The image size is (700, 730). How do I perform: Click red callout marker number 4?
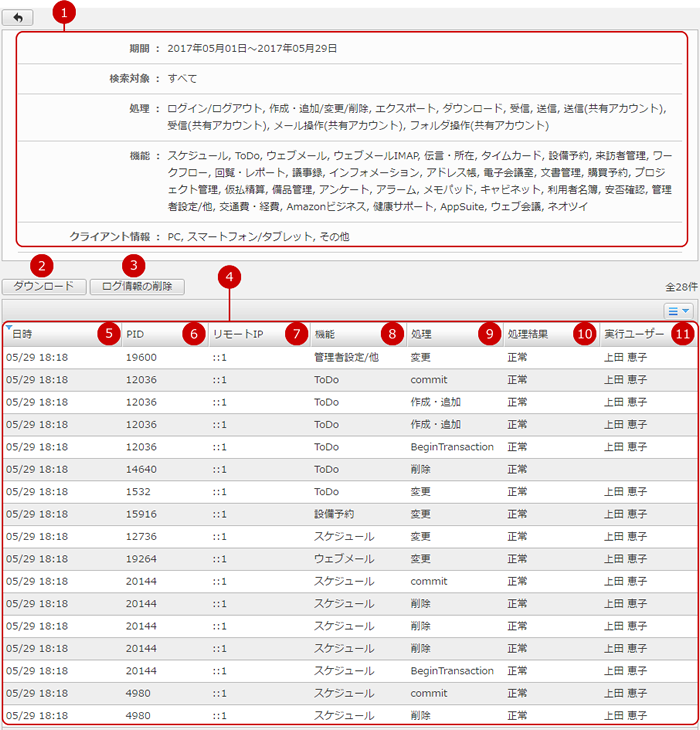pyautogui.click(x=231, y=275)
